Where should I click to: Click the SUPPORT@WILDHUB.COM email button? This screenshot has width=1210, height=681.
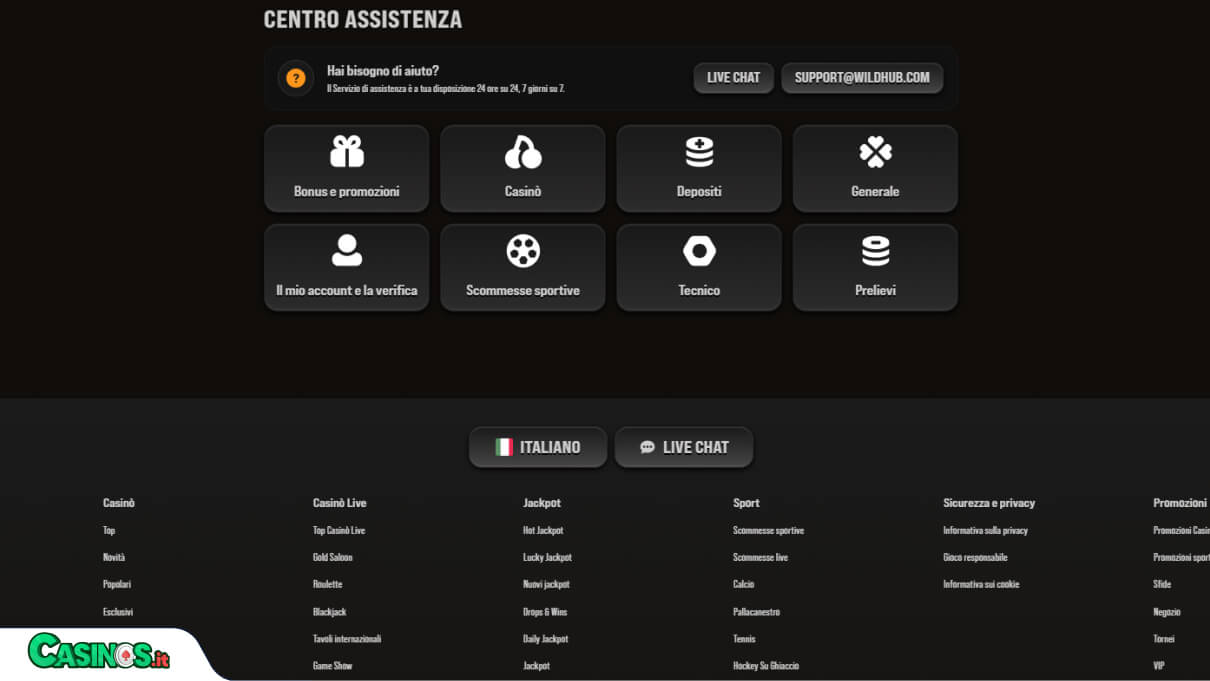(x=862, y=78)
